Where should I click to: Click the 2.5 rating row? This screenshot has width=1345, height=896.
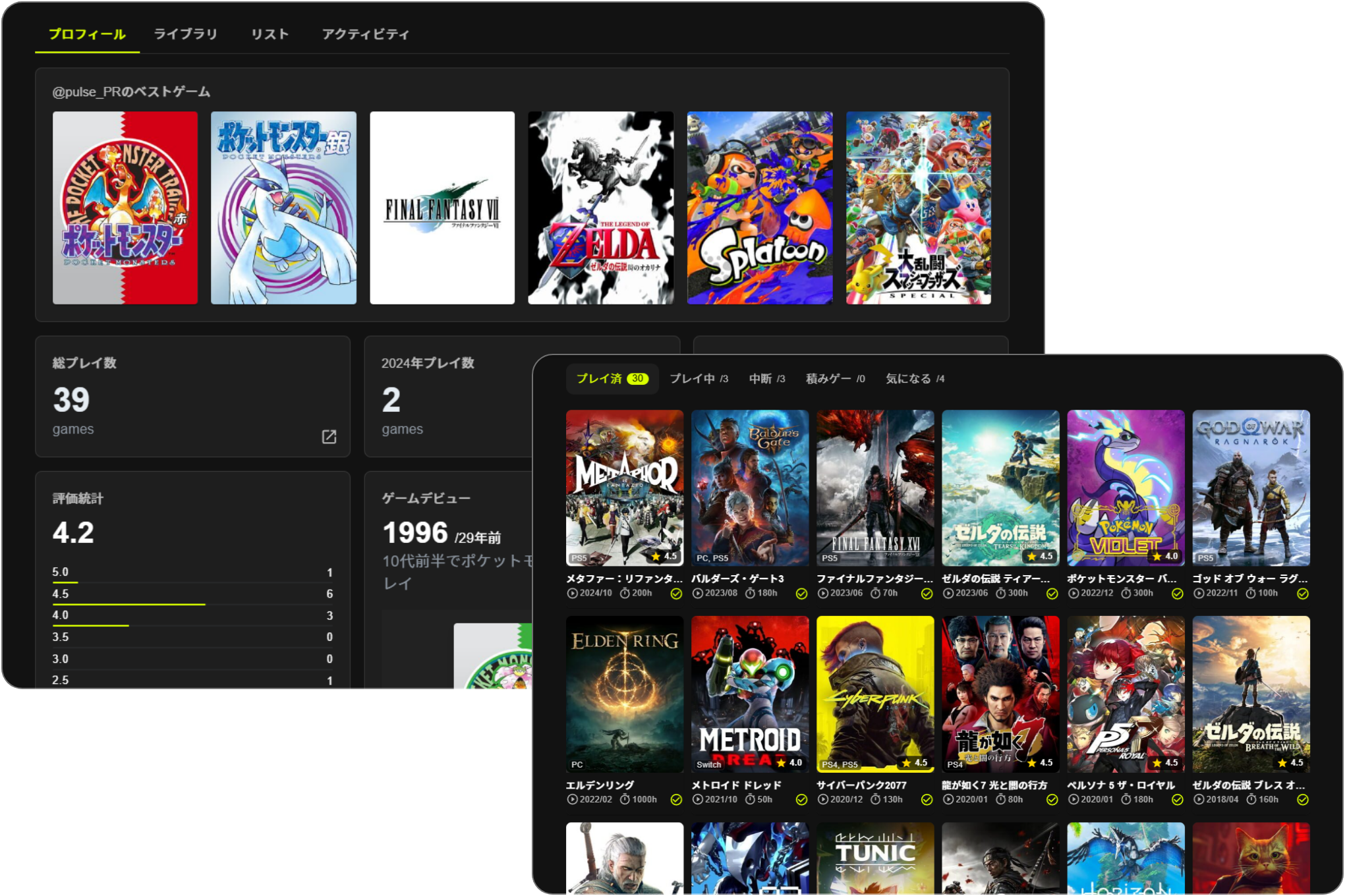click(x=192, y=681)
